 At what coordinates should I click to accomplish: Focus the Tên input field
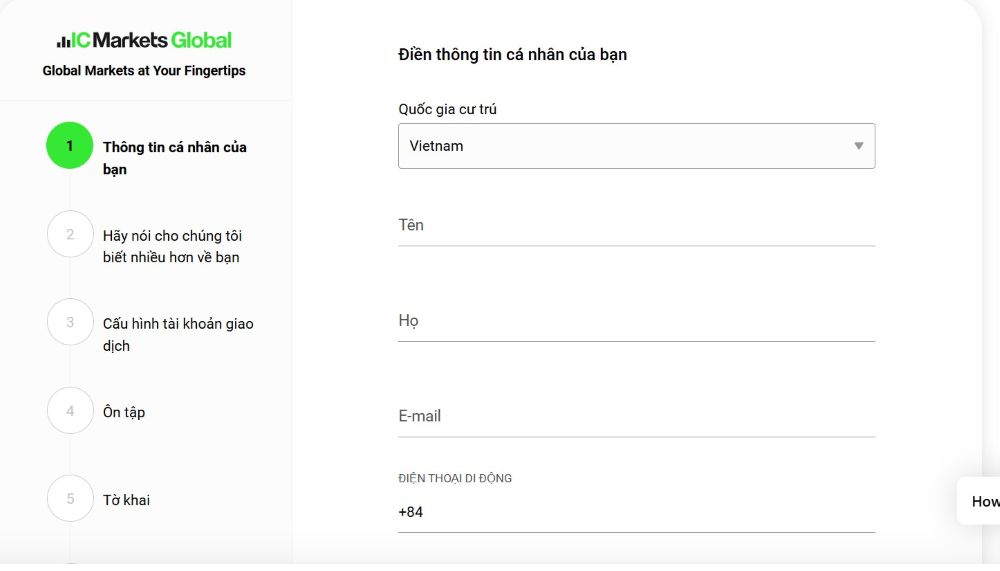tap(636, 226)
